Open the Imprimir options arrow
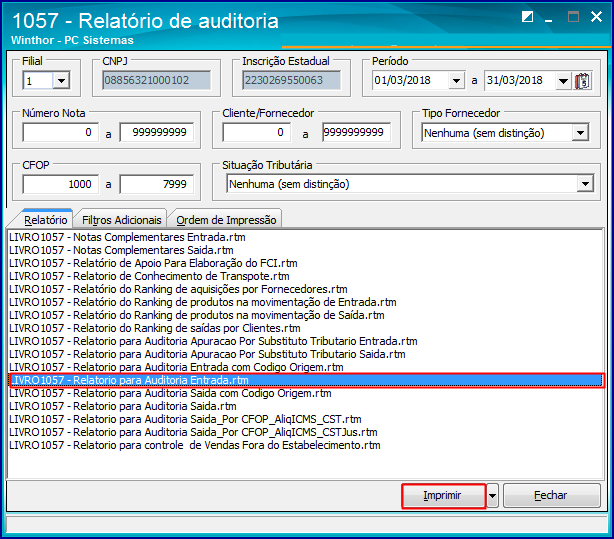 (492, 496)
